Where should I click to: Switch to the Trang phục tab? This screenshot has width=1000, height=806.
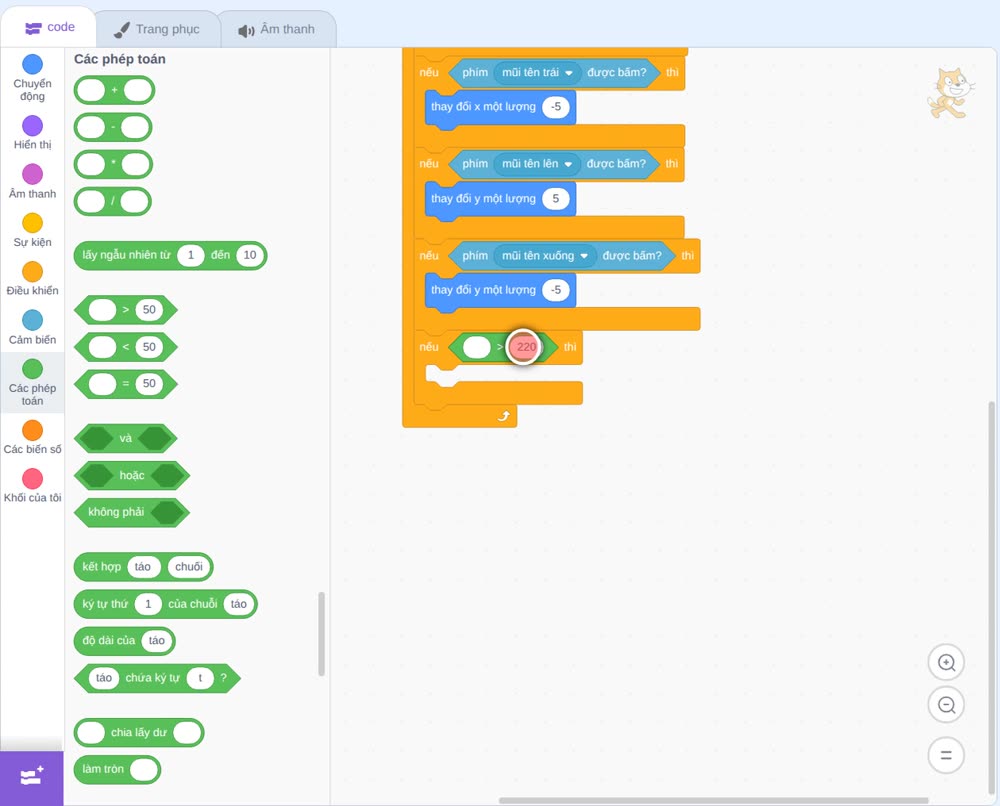[x=157, y=29]
